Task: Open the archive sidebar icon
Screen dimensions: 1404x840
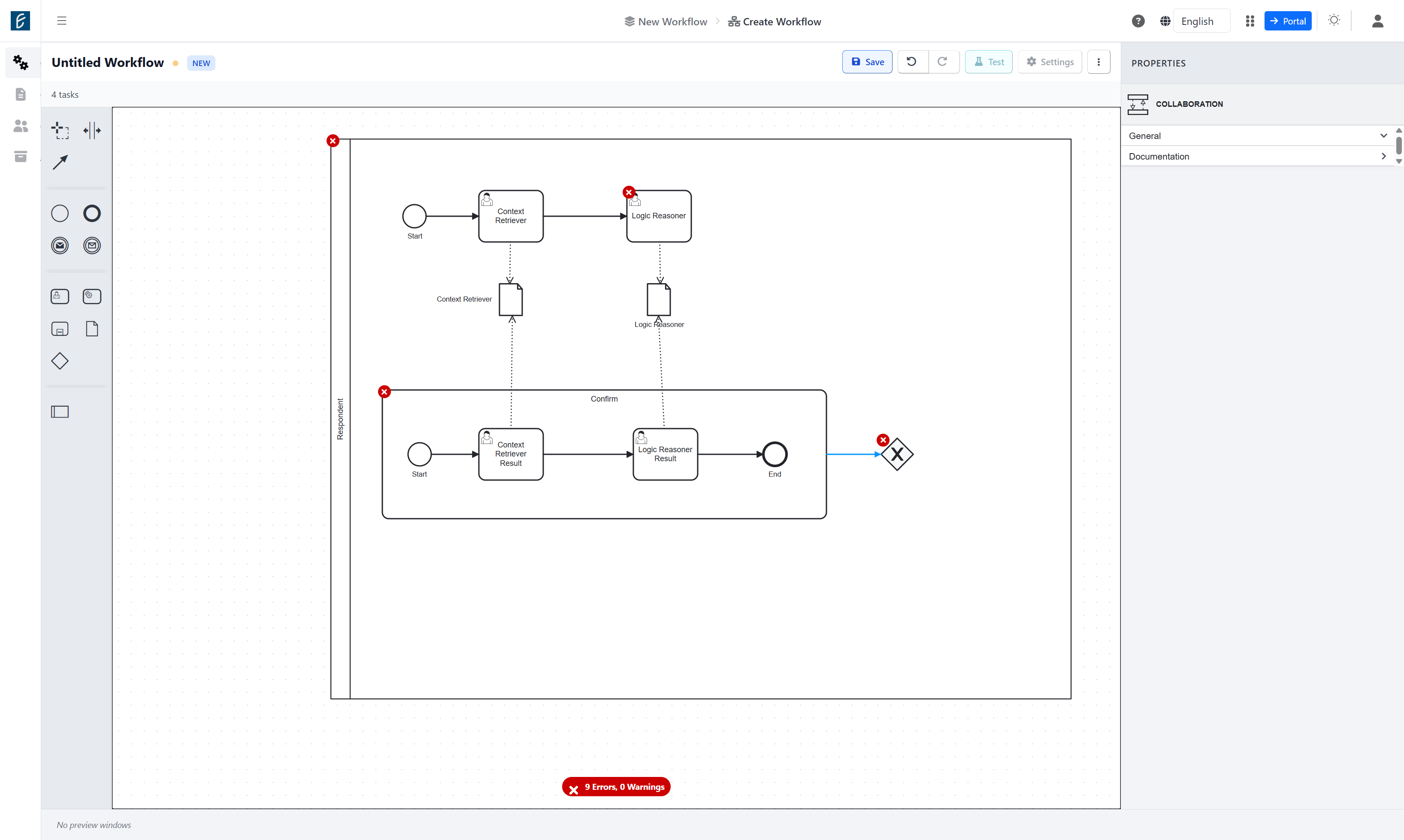Action: click(x=20, y=156)
